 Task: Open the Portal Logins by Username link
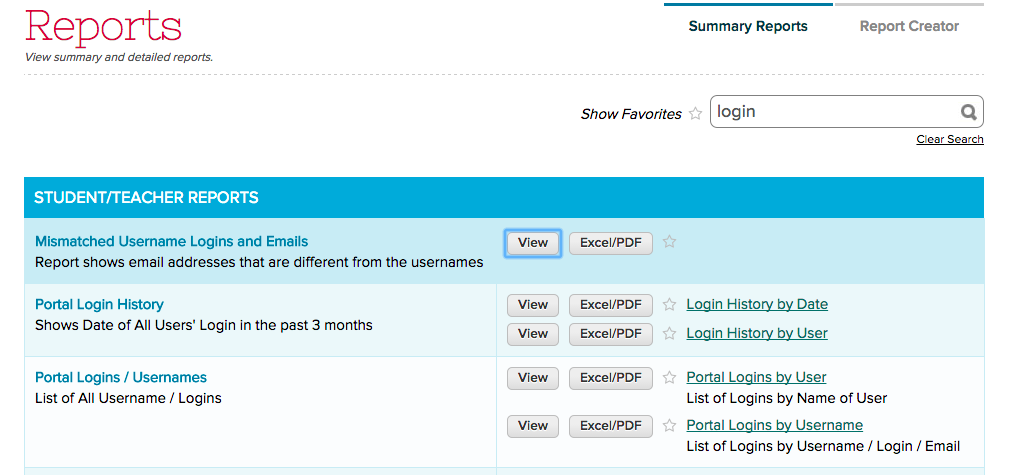(774, 426)
